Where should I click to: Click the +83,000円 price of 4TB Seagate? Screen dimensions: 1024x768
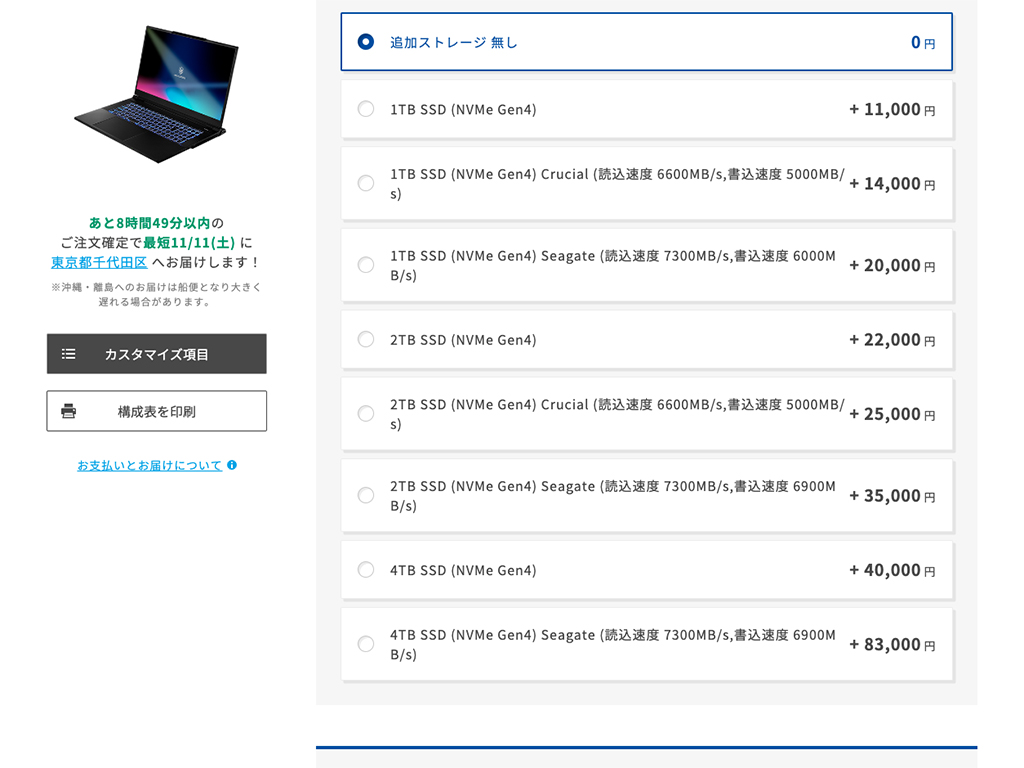coord(892,645)
